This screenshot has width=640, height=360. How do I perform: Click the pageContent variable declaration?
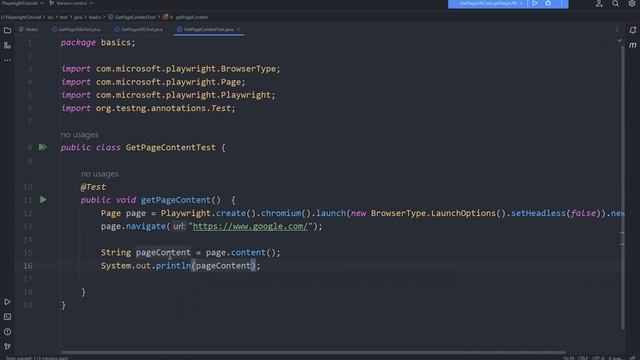tap(163, 252)
